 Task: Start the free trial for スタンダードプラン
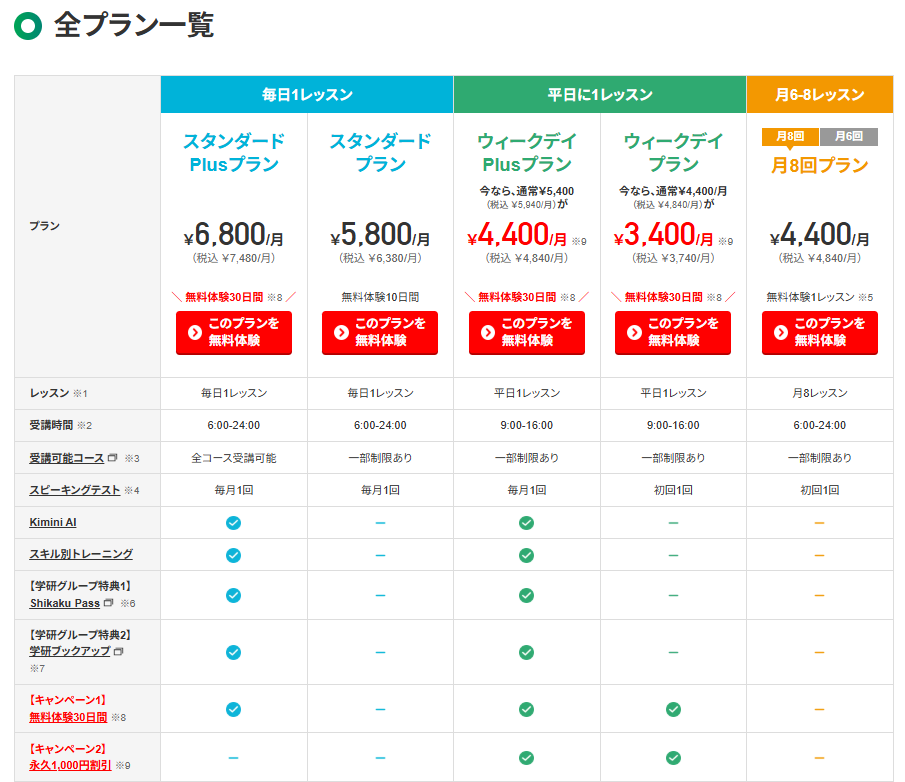coord(380,332)
